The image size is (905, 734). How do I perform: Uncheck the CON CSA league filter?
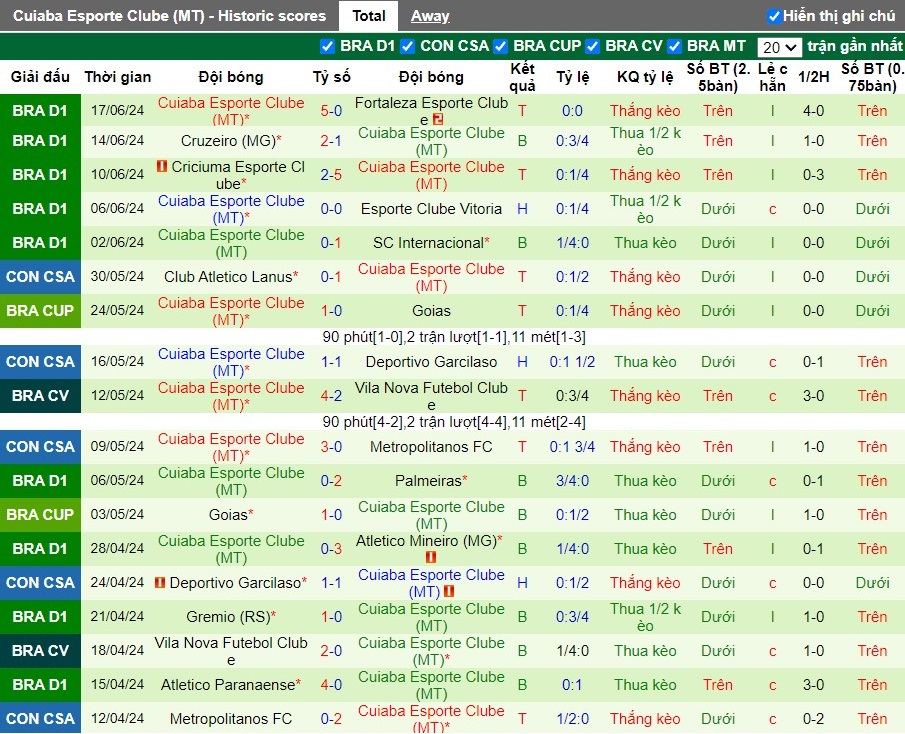point(407,46)
